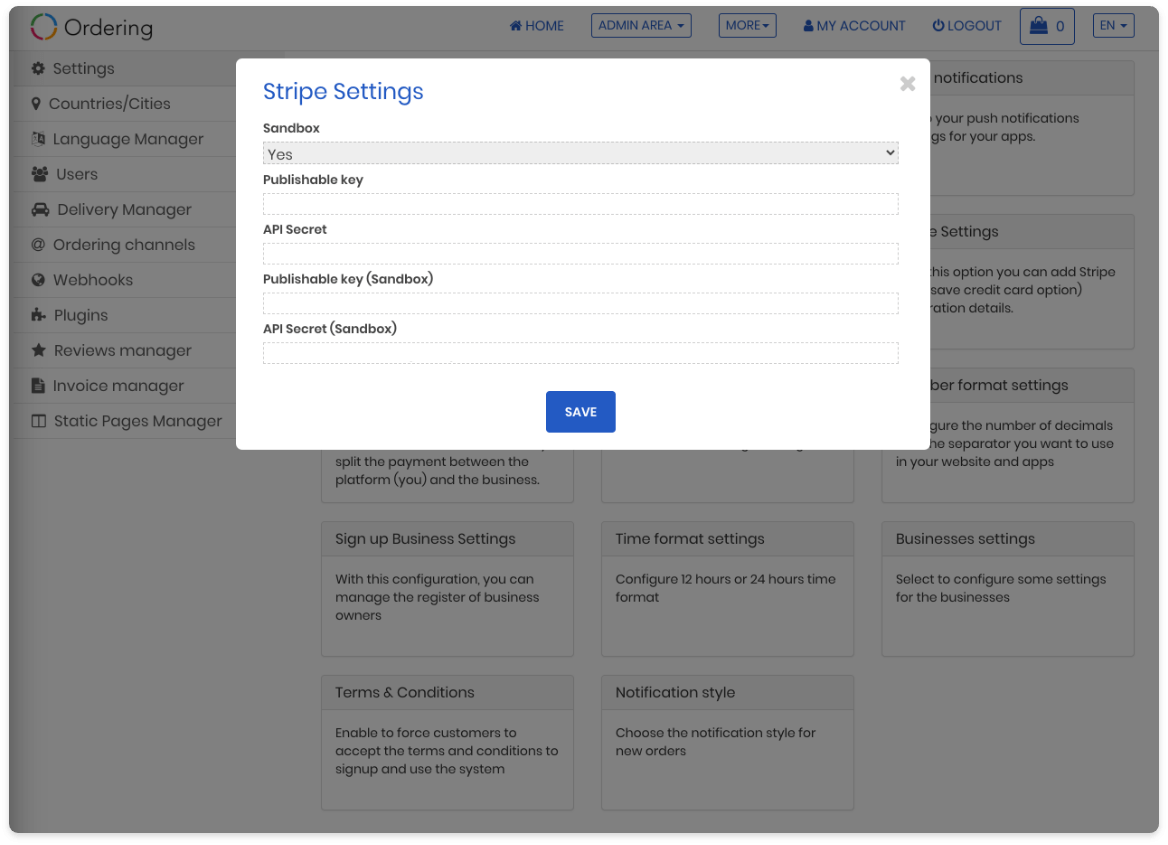Click "Select to configure some settings" description
The image size is (1168, 845).
pyautogui.click(x=1000, y=588)
